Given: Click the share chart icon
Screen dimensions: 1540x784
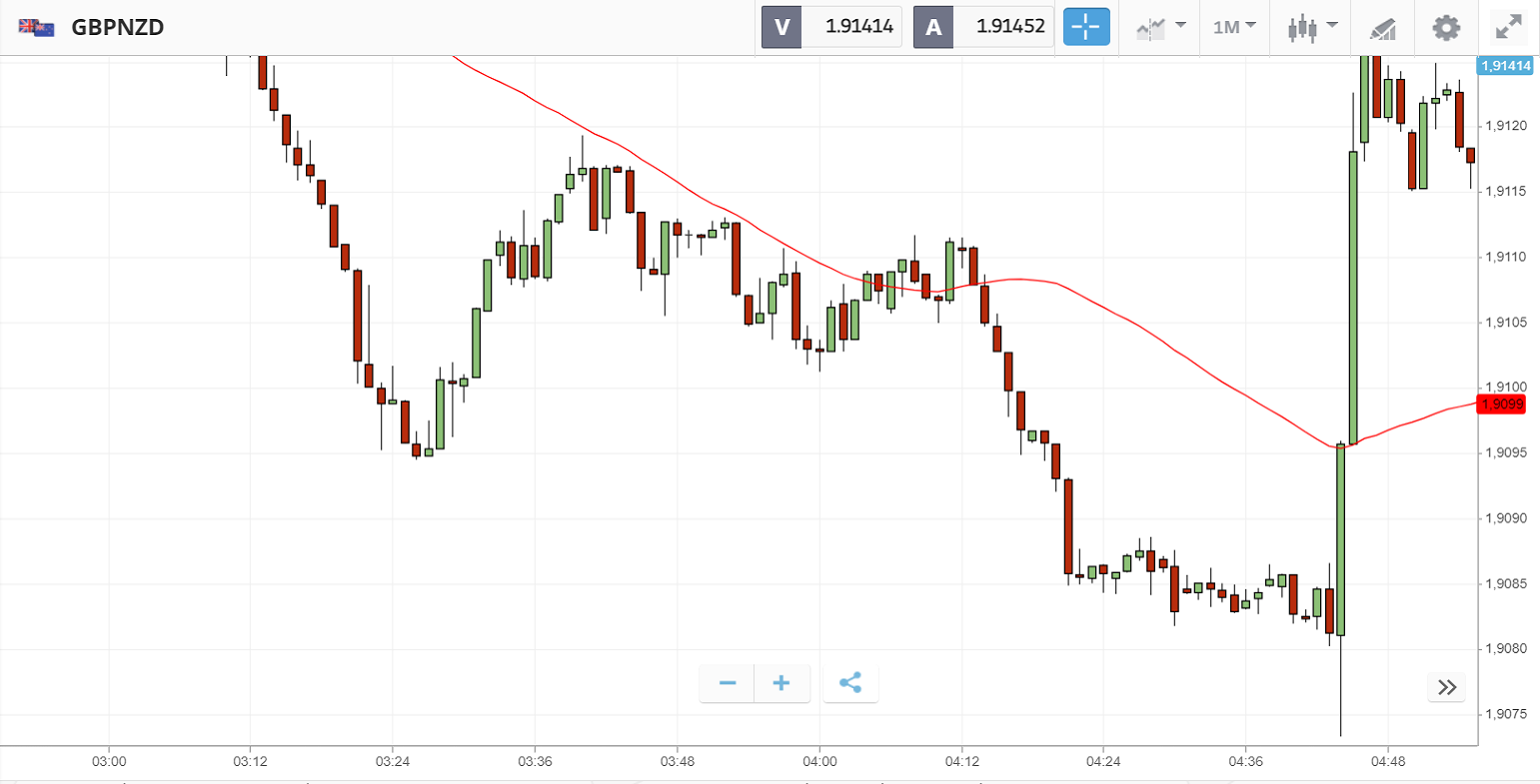Looking at the screenshot, I should tap(850, 683).
